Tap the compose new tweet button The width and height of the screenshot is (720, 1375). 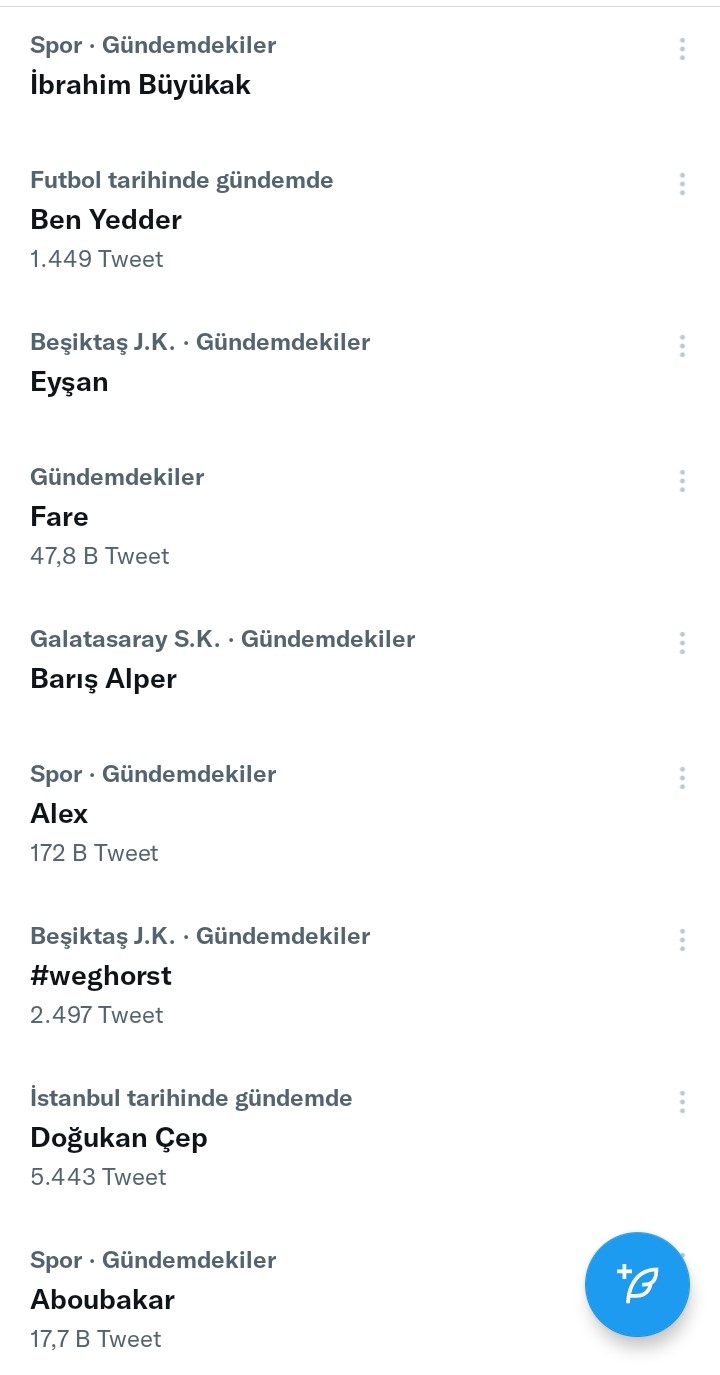click(x=637, y=1284)
